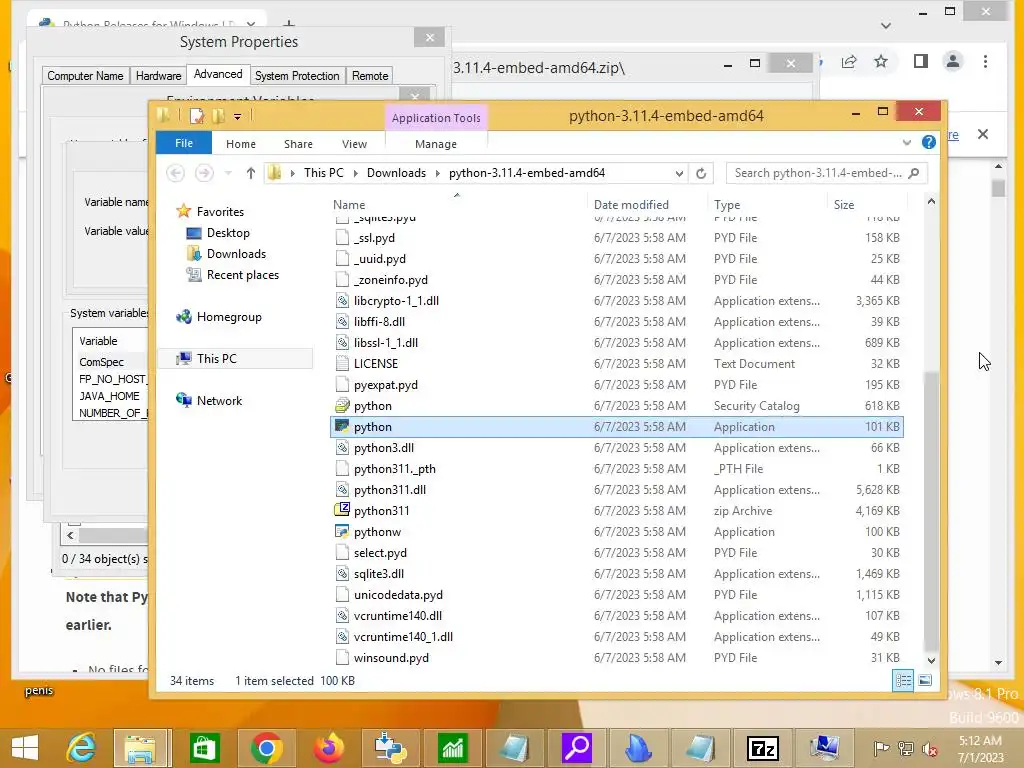This screenshot has height=768, width=1024.
Task: Click the Explorer file list scrollbar thumb
Action: [931, 509]
